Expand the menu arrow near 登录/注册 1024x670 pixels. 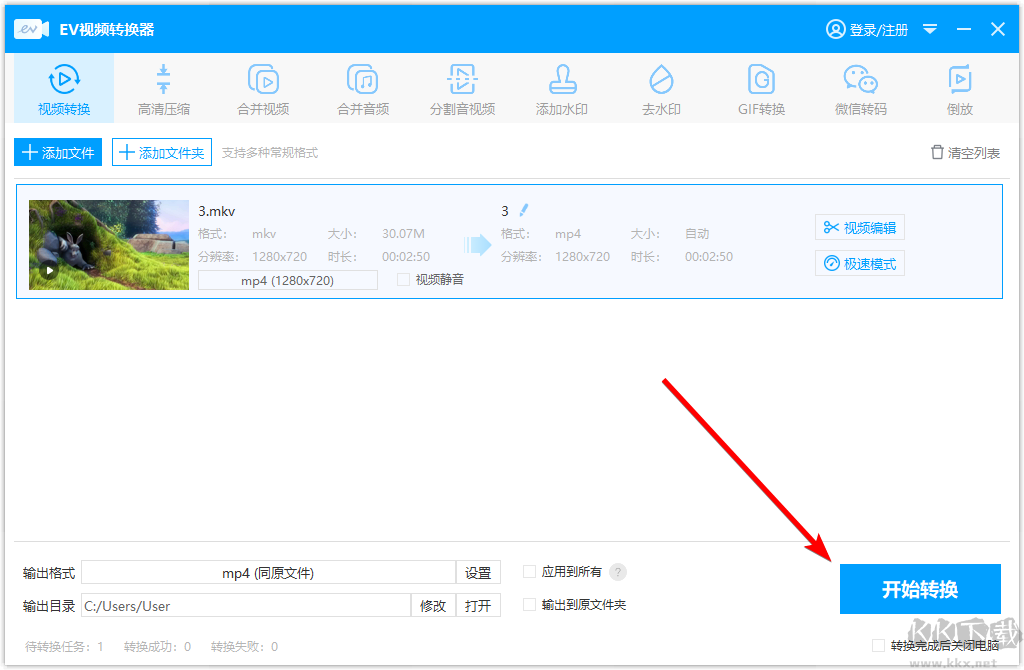pyautogui.click(x=930, y=29)
